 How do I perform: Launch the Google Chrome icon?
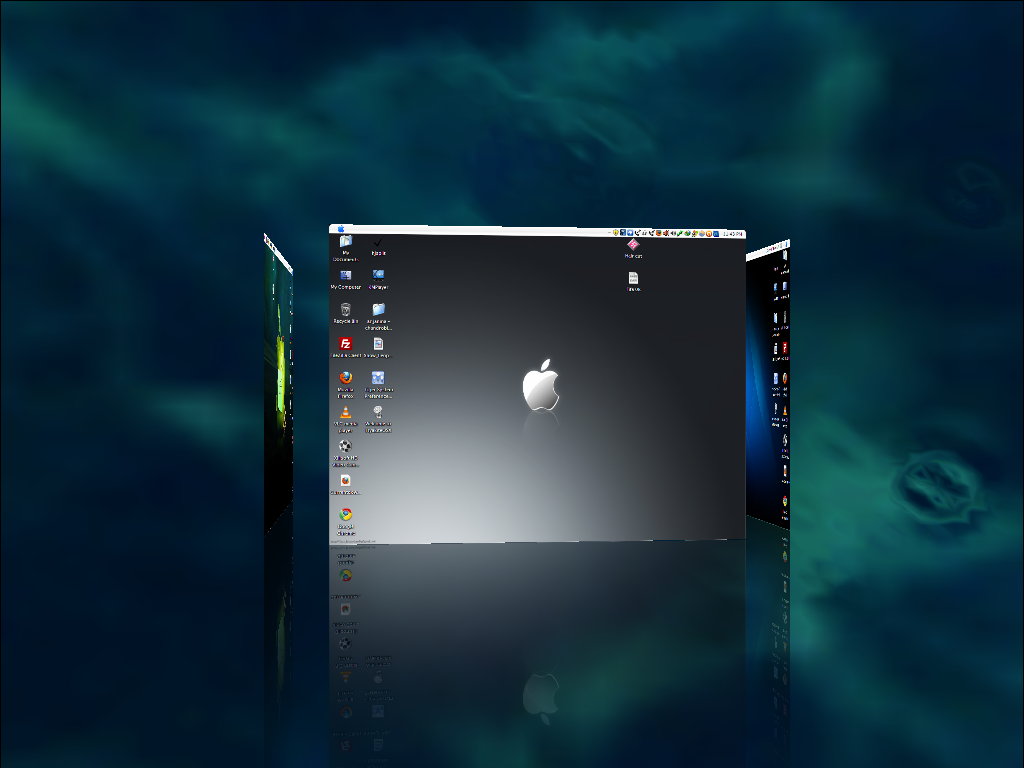pyautogui.click(x=345, y=515)
